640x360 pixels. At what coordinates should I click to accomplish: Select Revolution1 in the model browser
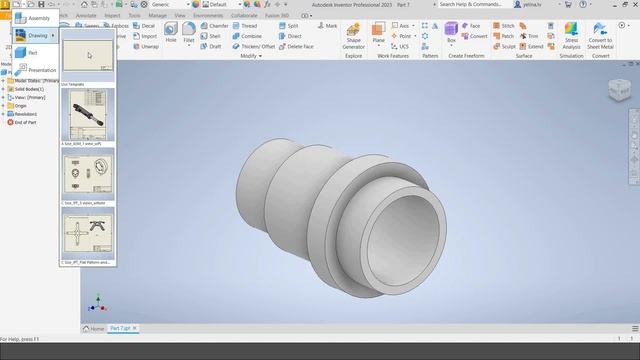pos(22,114)
